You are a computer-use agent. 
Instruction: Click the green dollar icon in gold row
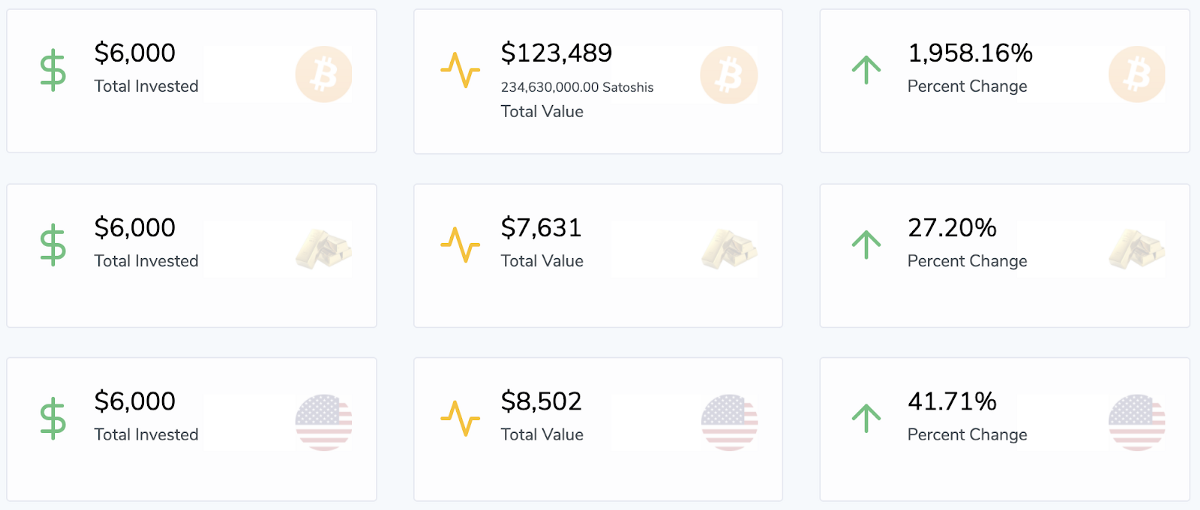(x=53, y=245)
